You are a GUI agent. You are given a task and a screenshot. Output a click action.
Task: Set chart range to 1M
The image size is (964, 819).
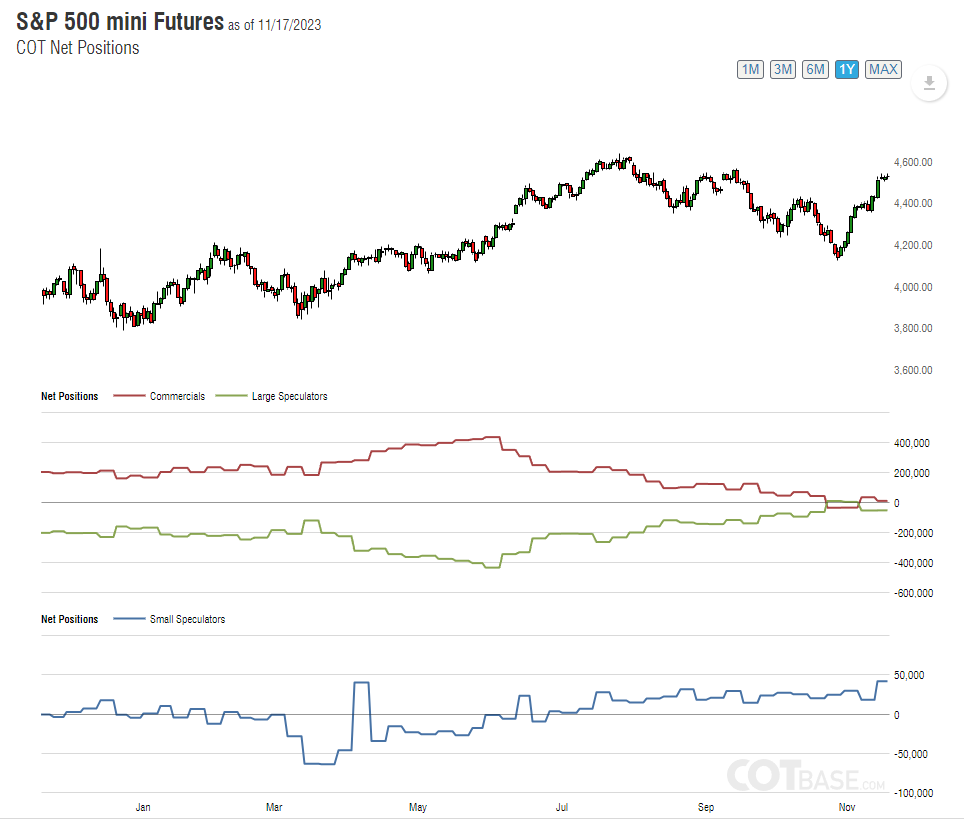click(750, 69)
